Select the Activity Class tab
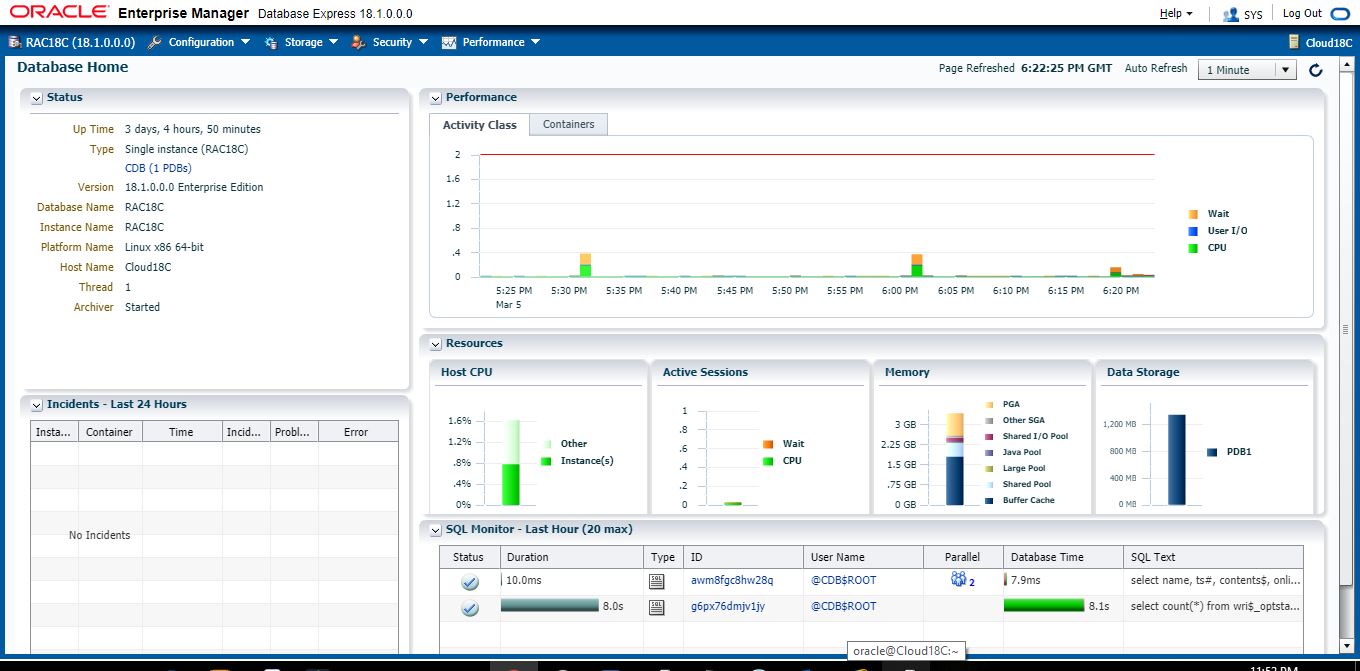The height and width of the screenshot is (671, 1360). tap(480, 125)
